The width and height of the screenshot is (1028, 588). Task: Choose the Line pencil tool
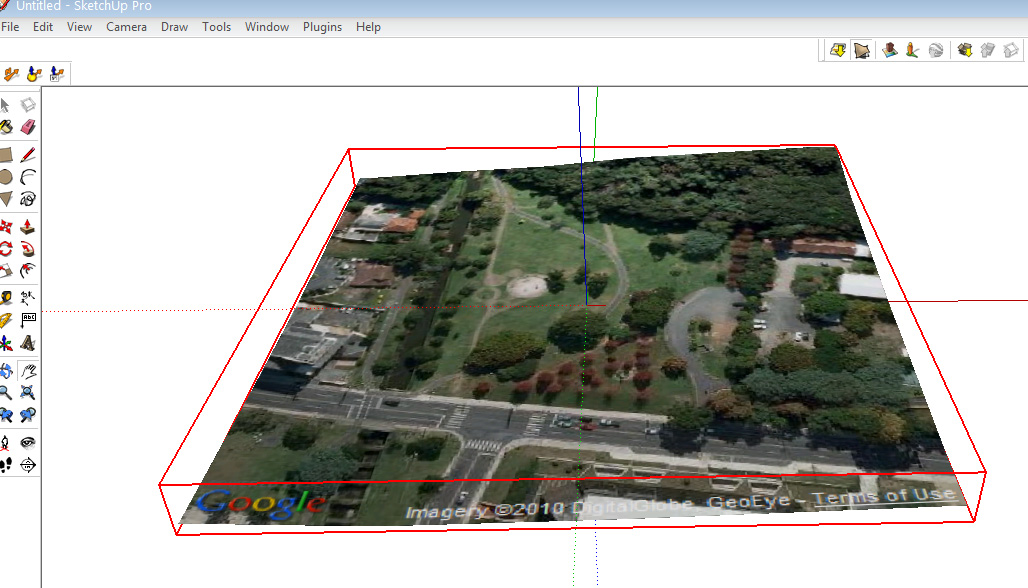click(x=28, y=154)
